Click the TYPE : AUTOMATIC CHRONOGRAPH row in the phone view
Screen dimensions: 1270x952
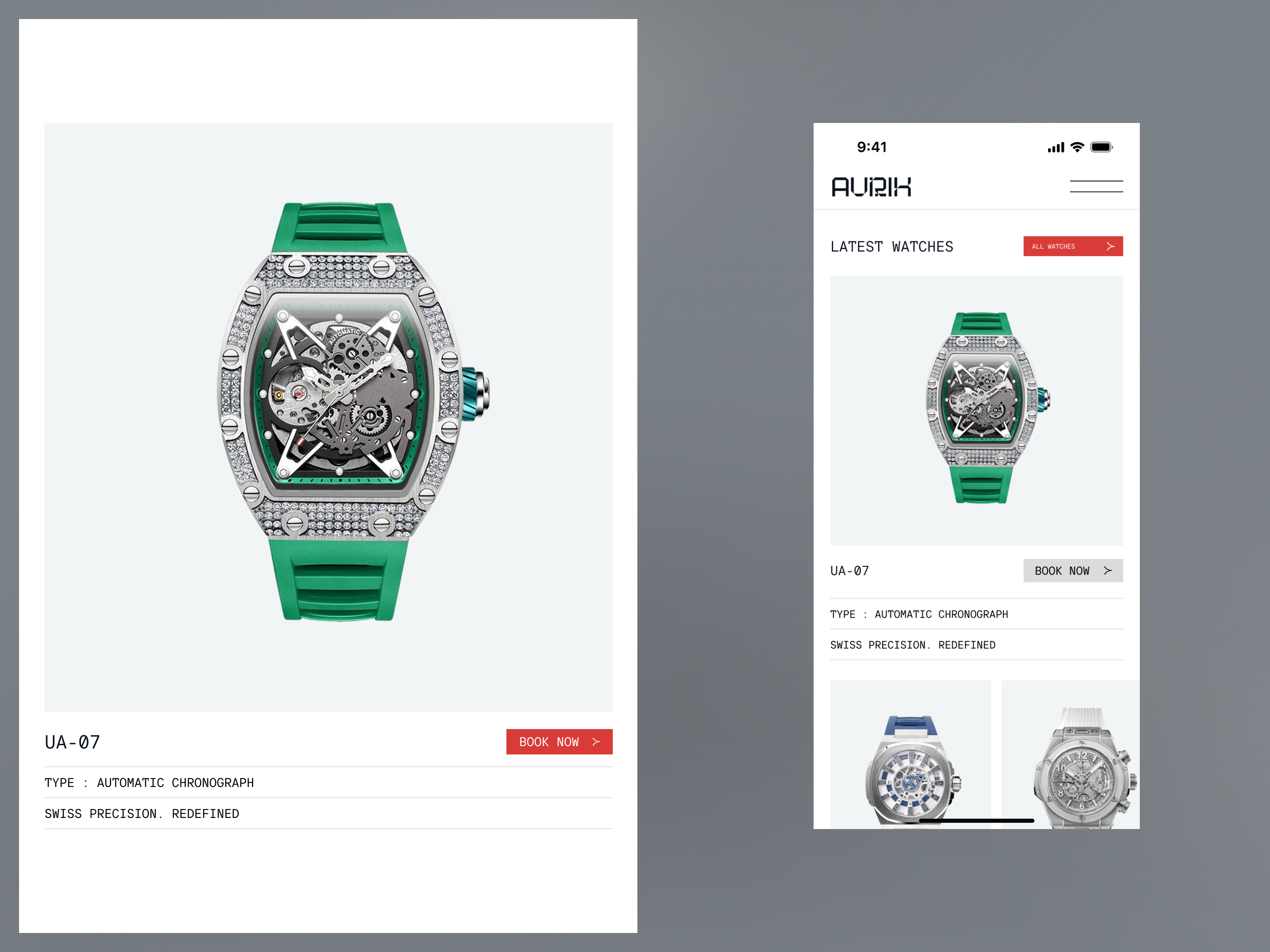point(976,614)
